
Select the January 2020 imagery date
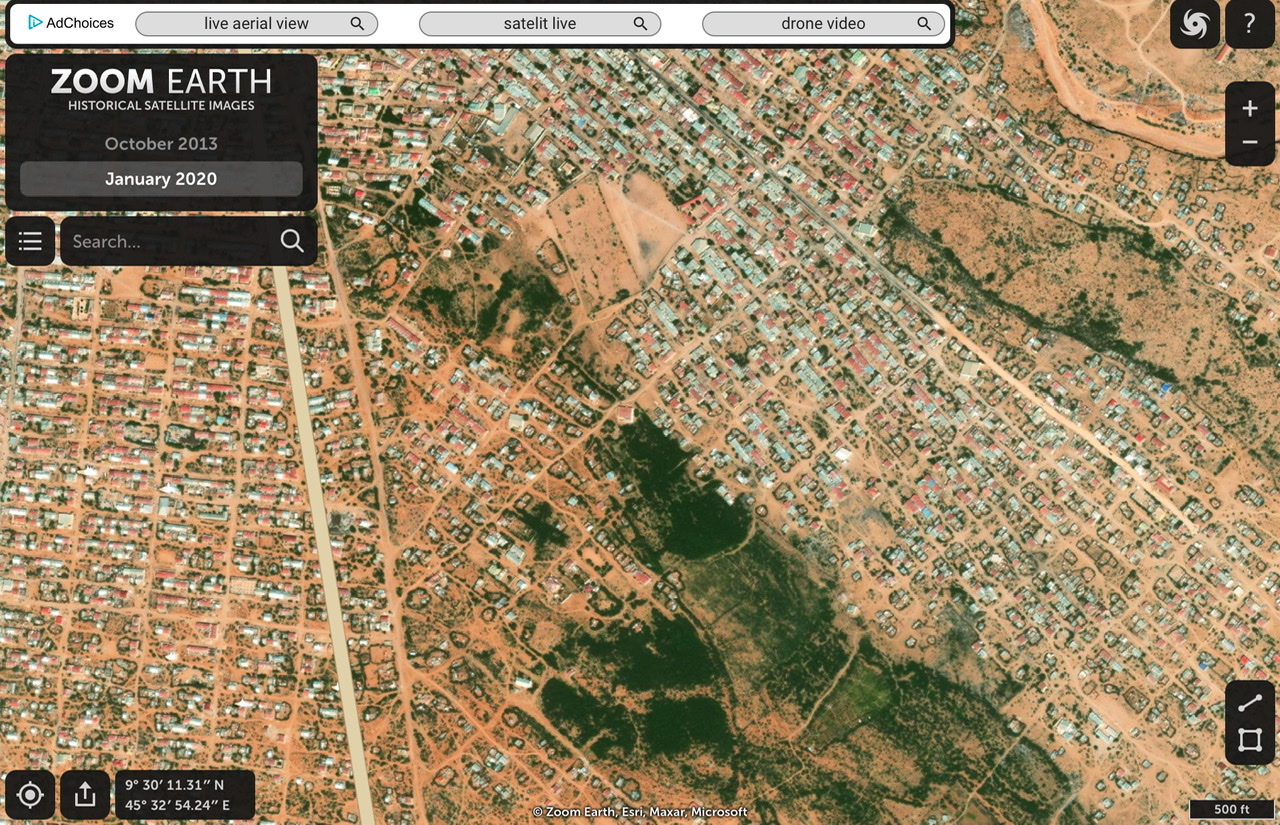tap(161, 179)
